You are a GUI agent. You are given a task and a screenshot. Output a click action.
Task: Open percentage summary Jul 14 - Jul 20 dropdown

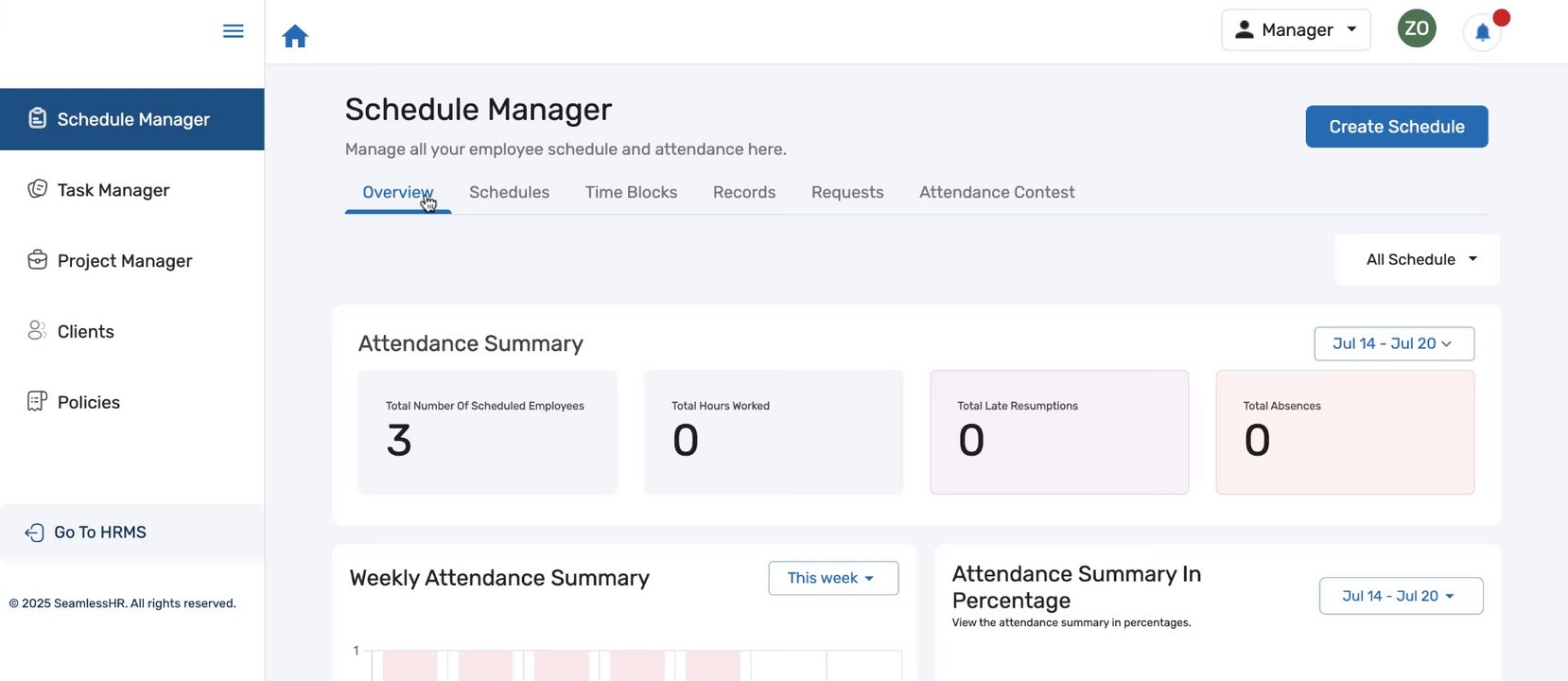pyautogui.click(x=1400, y=596)
